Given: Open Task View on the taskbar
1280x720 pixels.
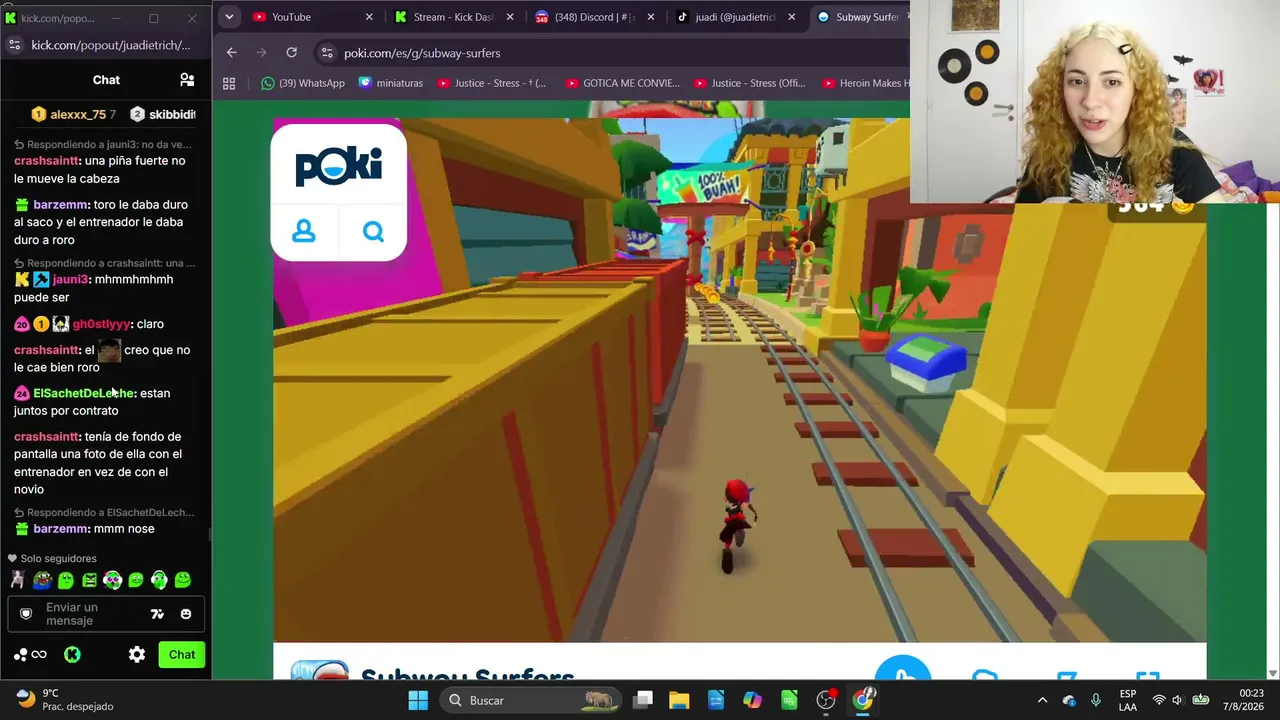Looking at the screenshot, I should pyautogui.click(x=643, y=700).
